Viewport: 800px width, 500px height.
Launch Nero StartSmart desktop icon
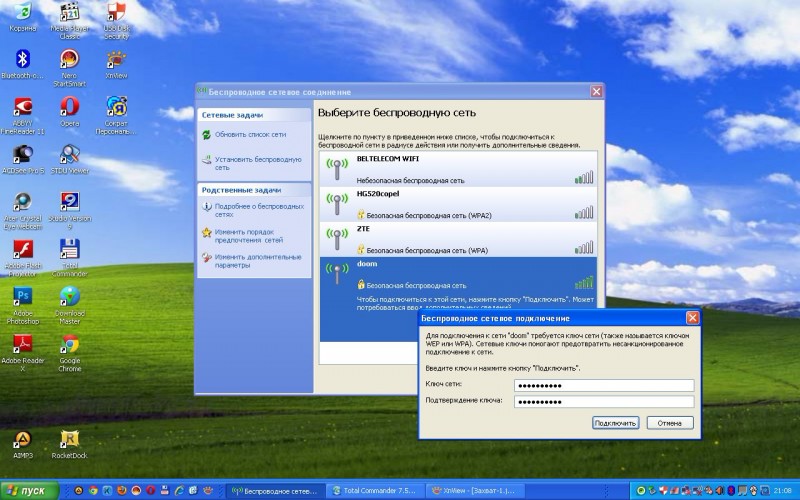pyautogui.click(x=69, y=68)
